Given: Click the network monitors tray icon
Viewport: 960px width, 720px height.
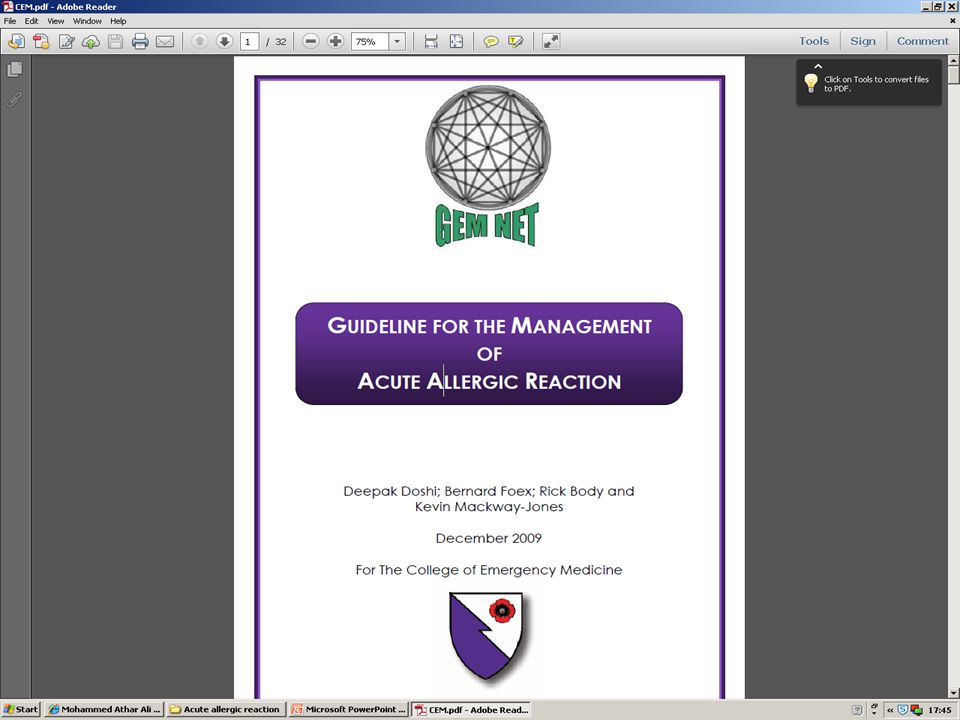Looking at the screenshot, I should [917, 710].
